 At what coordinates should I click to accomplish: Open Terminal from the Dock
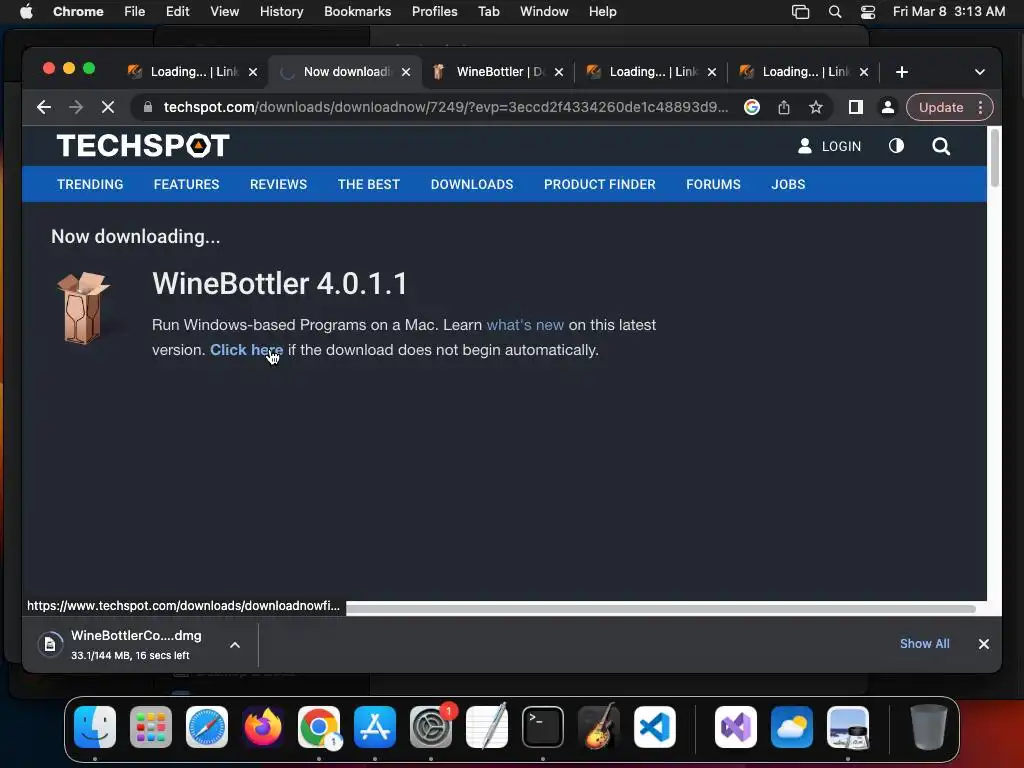[x=543, y=727]
